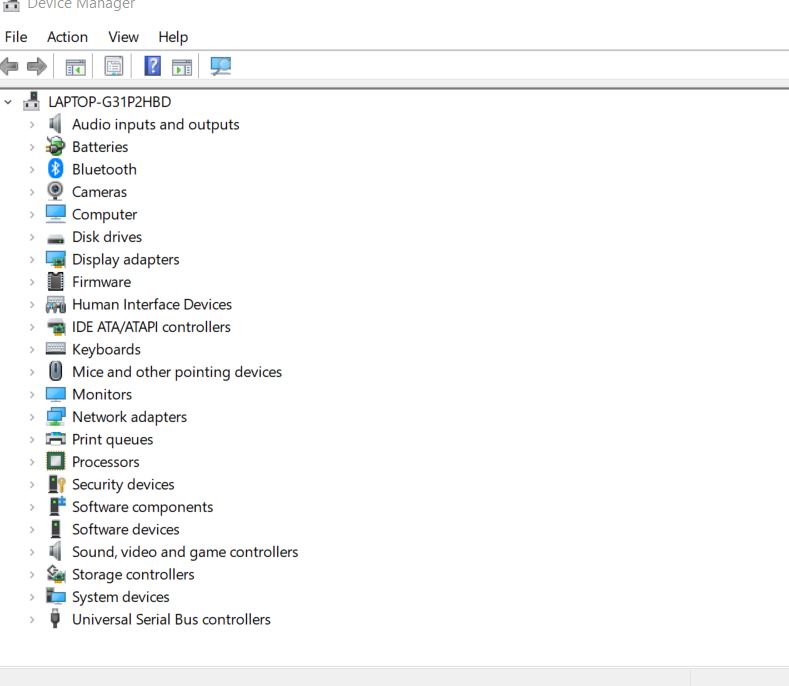Collapse the LAPTOP-G31P2HBD root node
Screen dimensions: 789x686
[x=8, y=102]
